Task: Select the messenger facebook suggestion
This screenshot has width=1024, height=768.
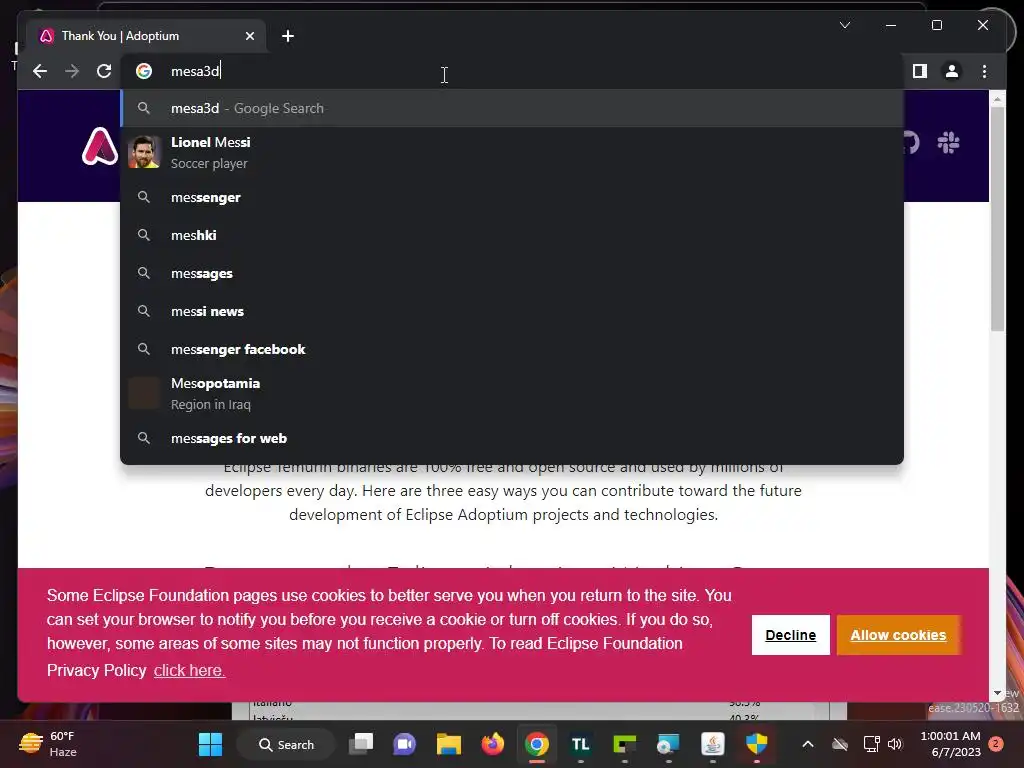Action: point(512,349)
